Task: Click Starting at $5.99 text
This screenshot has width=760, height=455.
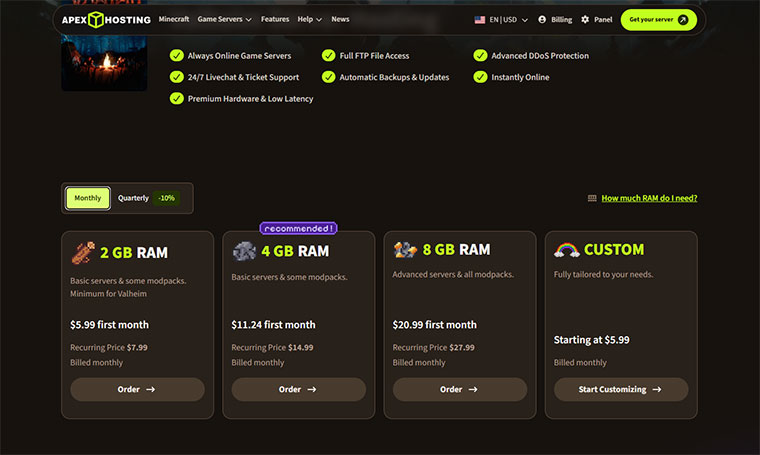Action: click(592, 340)
